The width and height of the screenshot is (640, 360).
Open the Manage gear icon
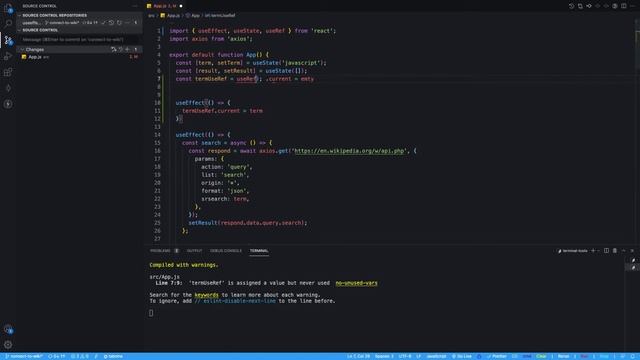click(8, 345)
